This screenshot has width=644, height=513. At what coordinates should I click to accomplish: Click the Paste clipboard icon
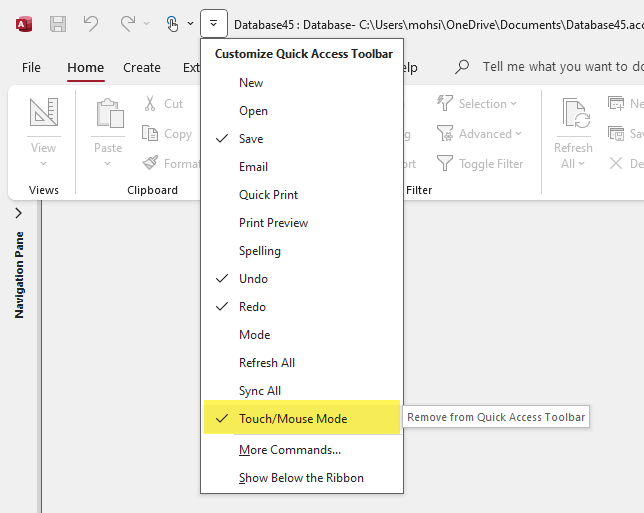pyautogui.click(x=108, y=115)
